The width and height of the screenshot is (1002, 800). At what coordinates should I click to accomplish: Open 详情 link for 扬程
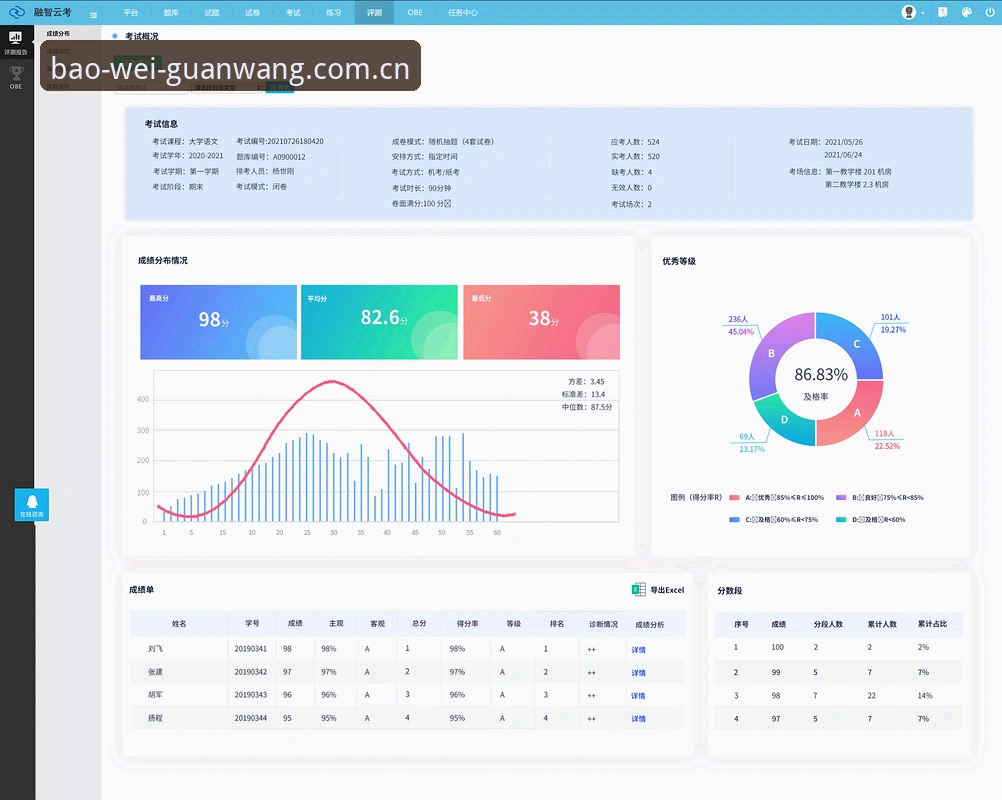pyautogui.click(x=638, y=718)
